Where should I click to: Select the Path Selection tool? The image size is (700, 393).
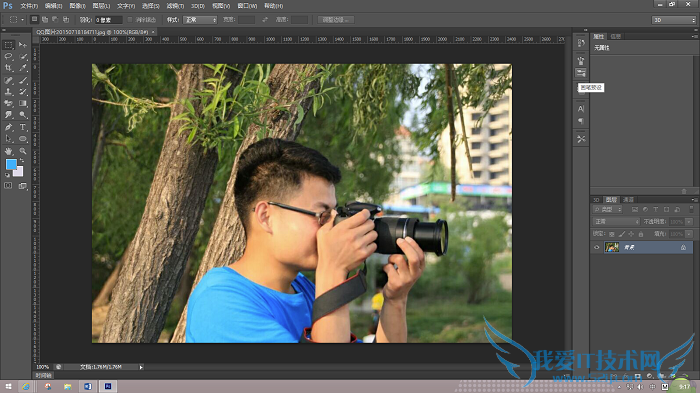point(8,139)
